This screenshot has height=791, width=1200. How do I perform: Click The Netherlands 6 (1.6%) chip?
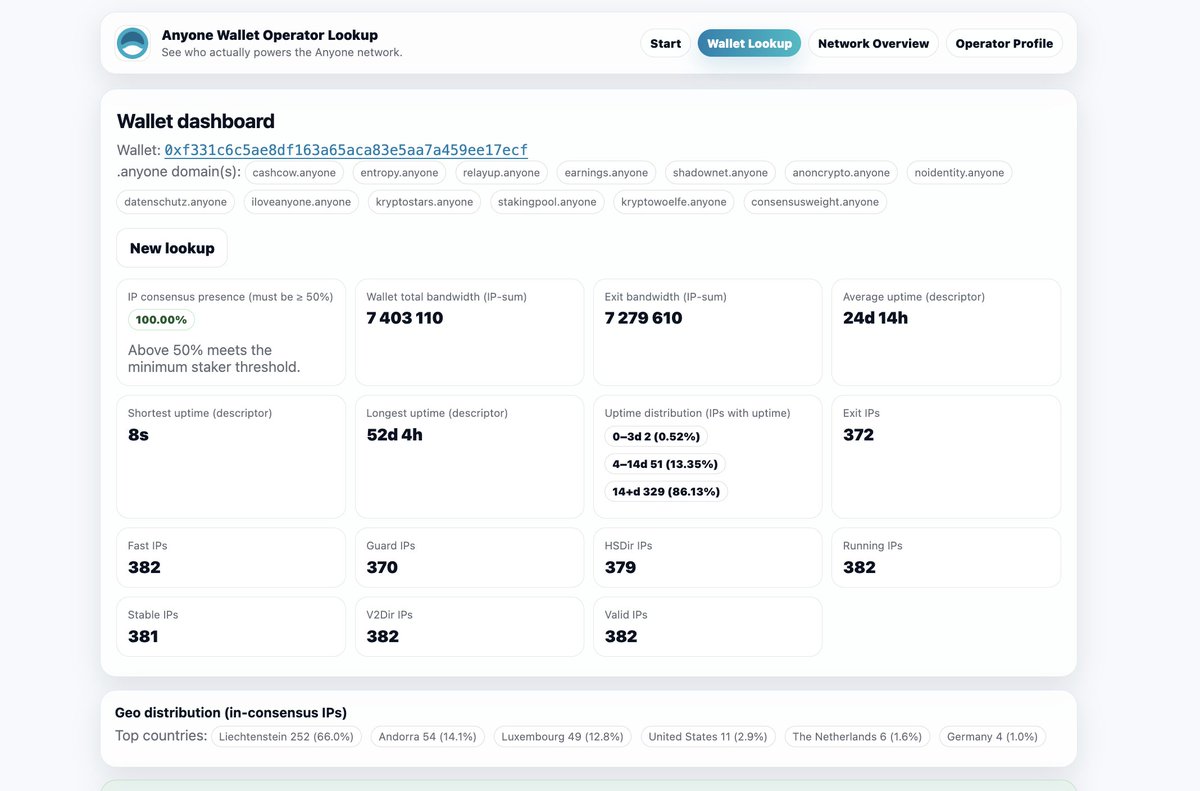click(x=857, y=737)
